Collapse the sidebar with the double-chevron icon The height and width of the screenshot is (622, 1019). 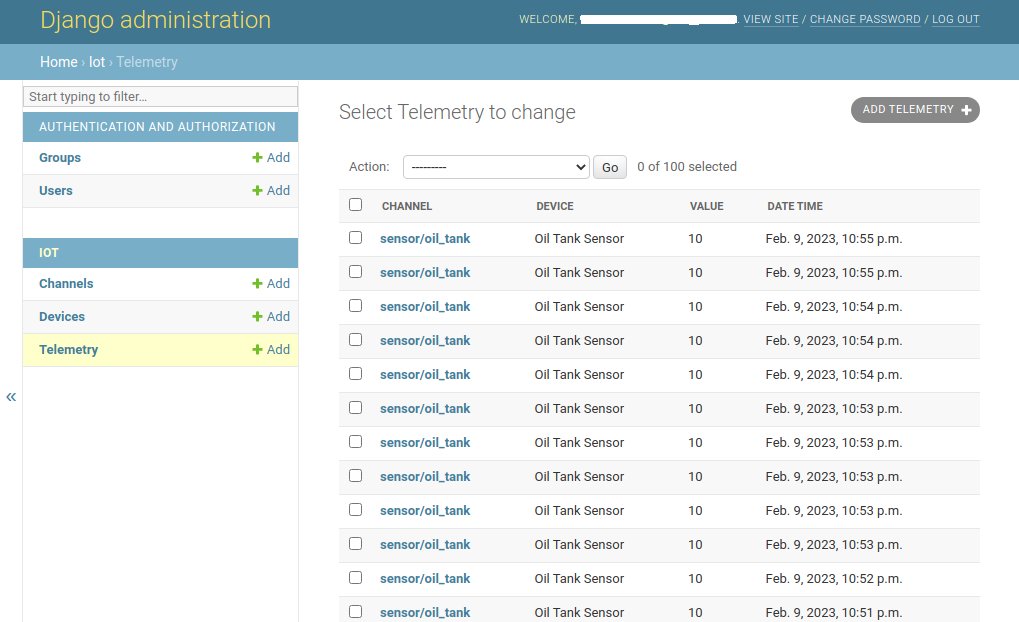pyautogui.click(x=11, y=396)
